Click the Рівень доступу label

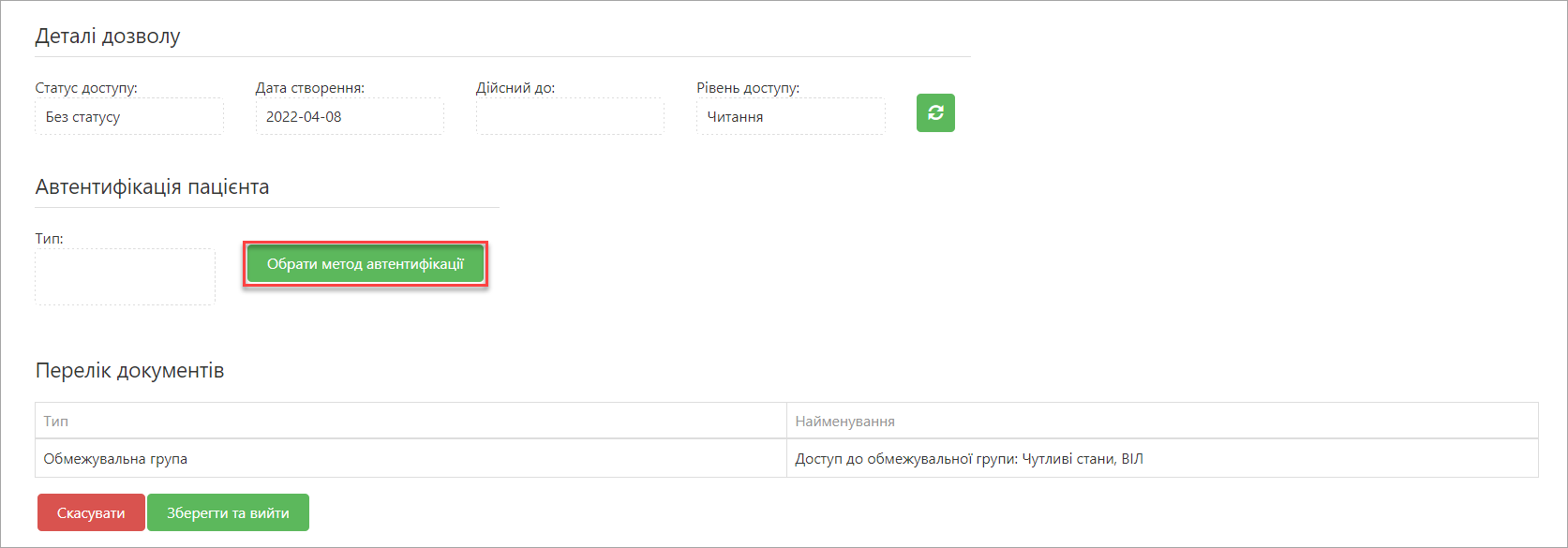pyautogui.click(x=748, y=88)
